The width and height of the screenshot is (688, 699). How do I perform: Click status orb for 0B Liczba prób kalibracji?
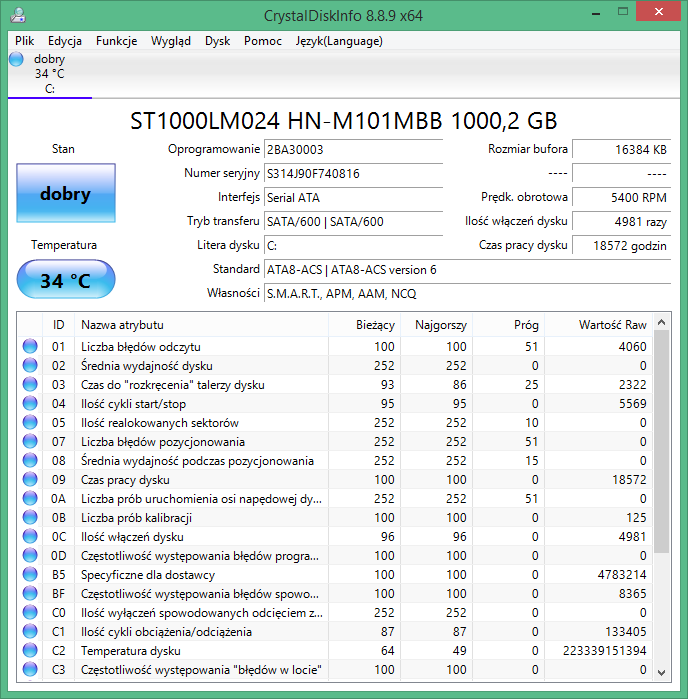click(30, 518)
